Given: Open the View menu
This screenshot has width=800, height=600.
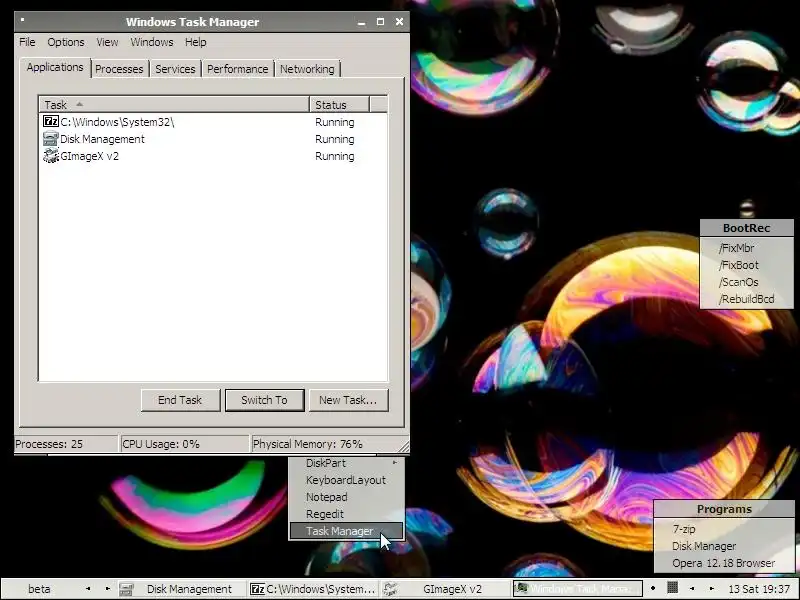Looking at the screenshot, I should click(107, 42).
